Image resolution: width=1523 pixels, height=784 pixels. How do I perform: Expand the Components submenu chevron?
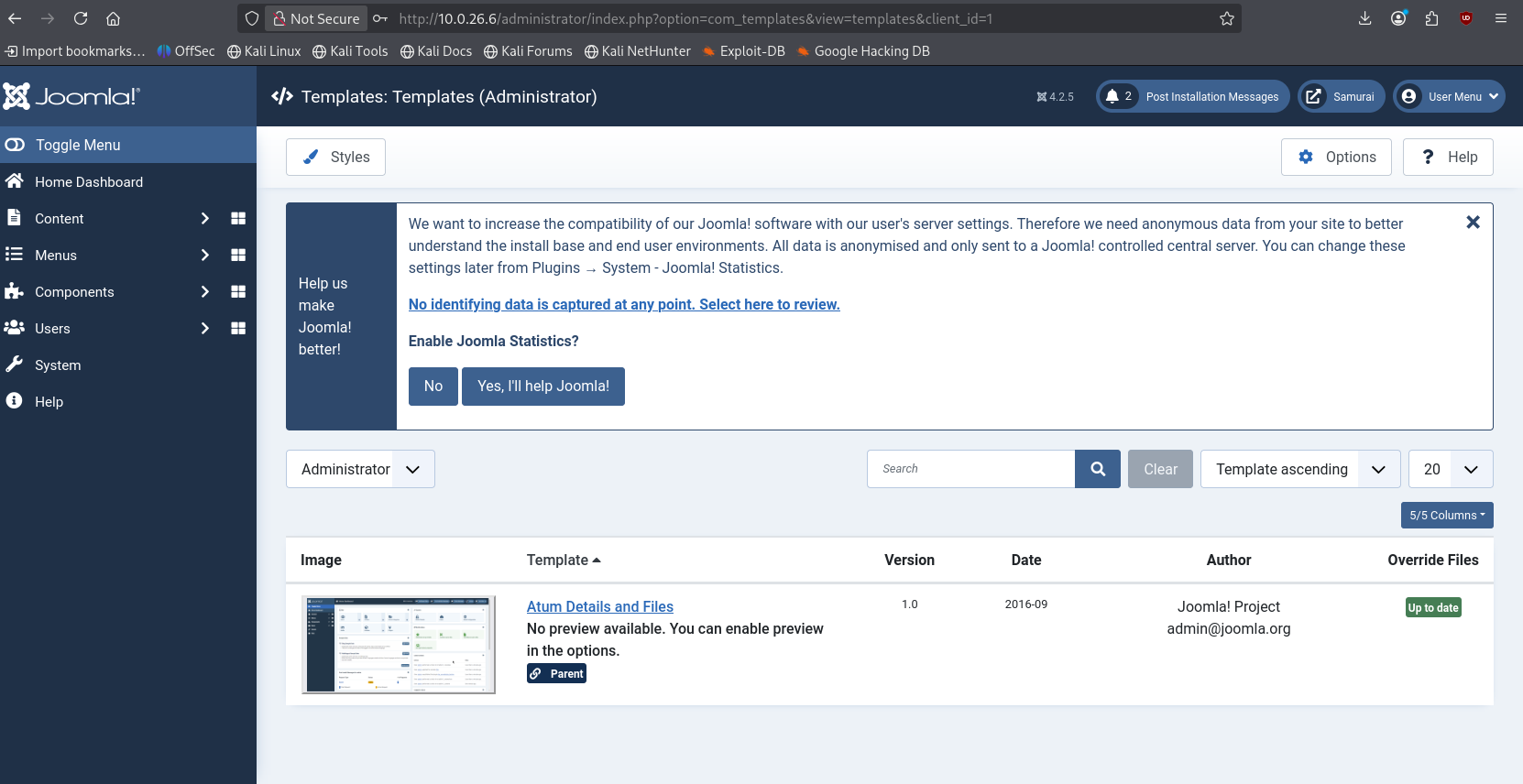point(204,291)
